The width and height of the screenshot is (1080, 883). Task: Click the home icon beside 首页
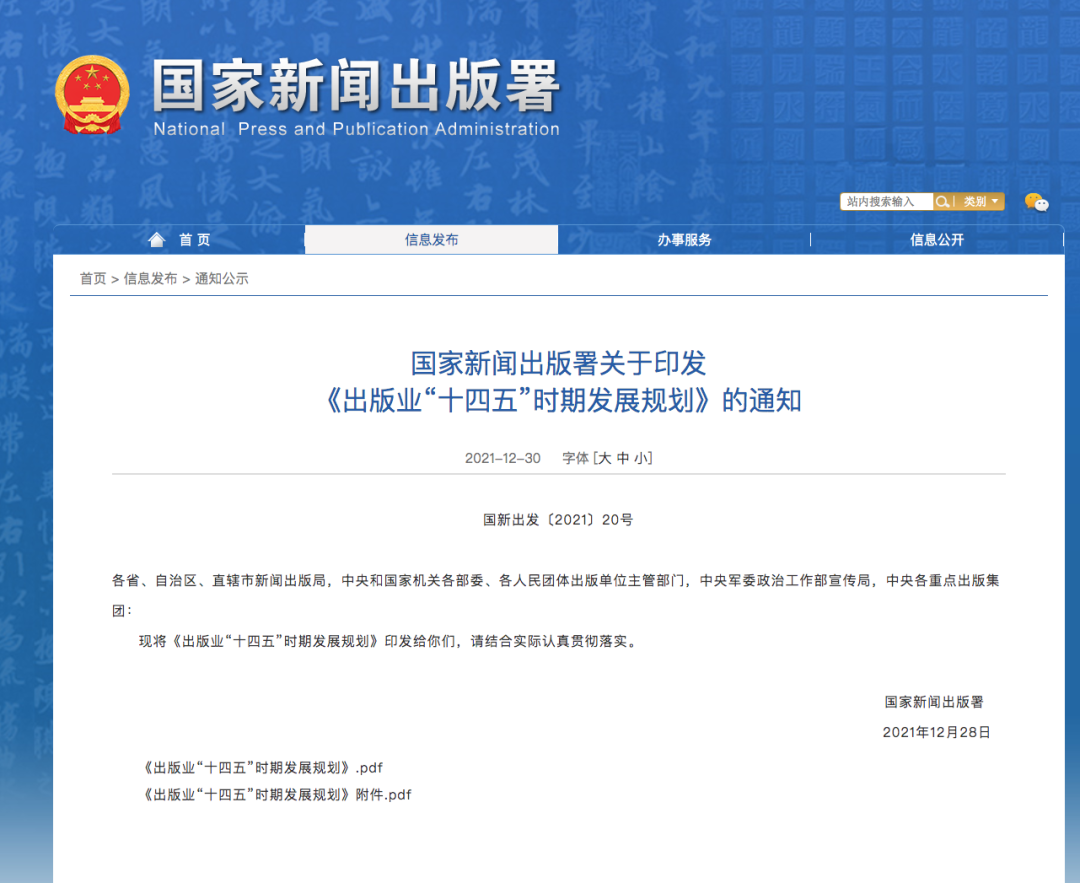coord(157,239)
